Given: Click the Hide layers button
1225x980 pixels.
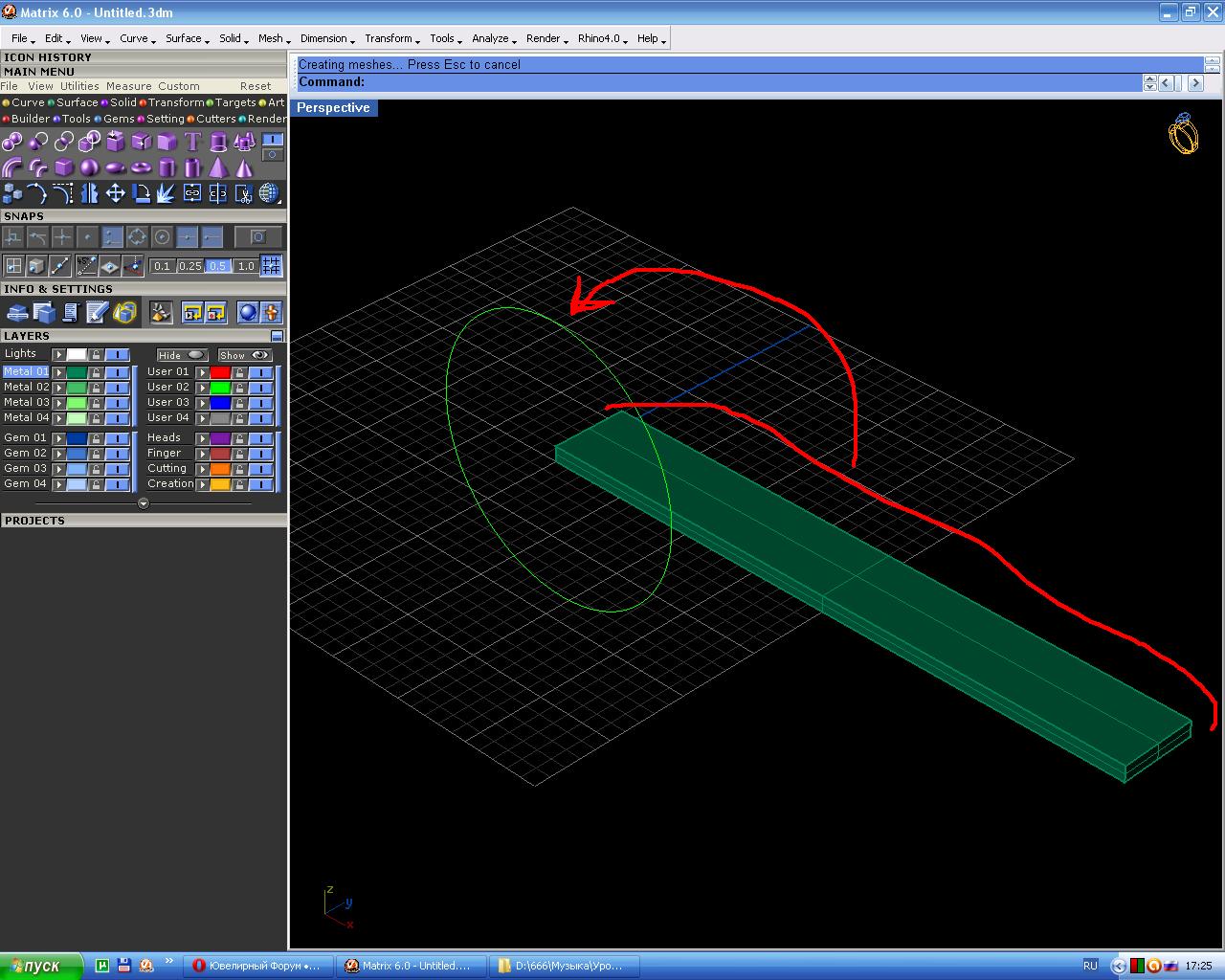Looking at the screenshot, I should tap(182, 355).
